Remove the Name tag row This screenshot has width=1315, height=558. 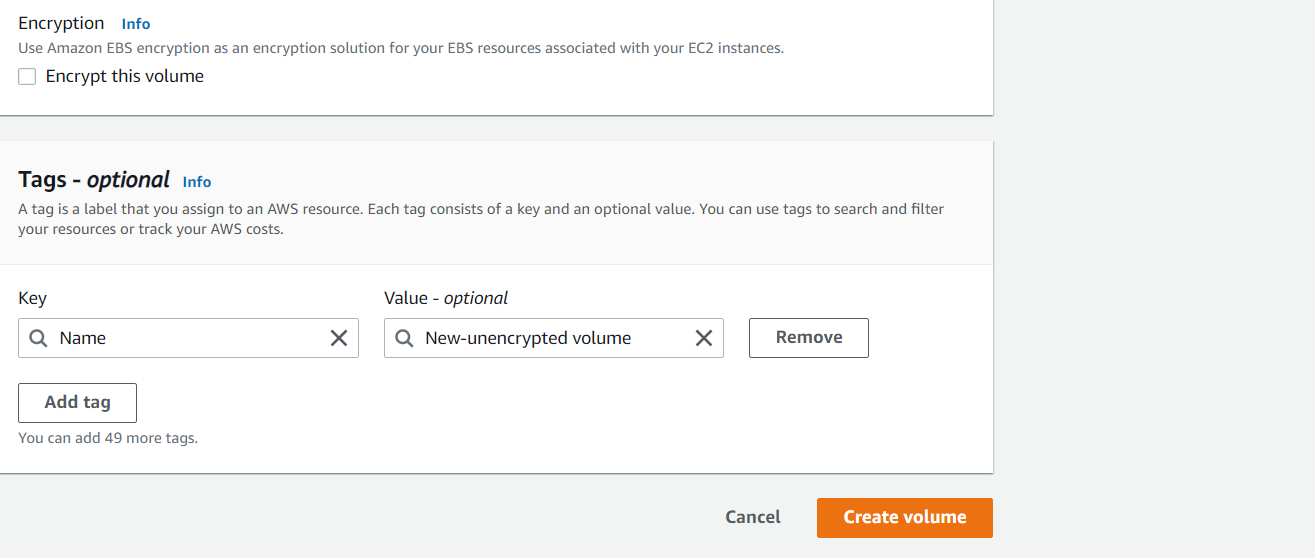(809, 338)
